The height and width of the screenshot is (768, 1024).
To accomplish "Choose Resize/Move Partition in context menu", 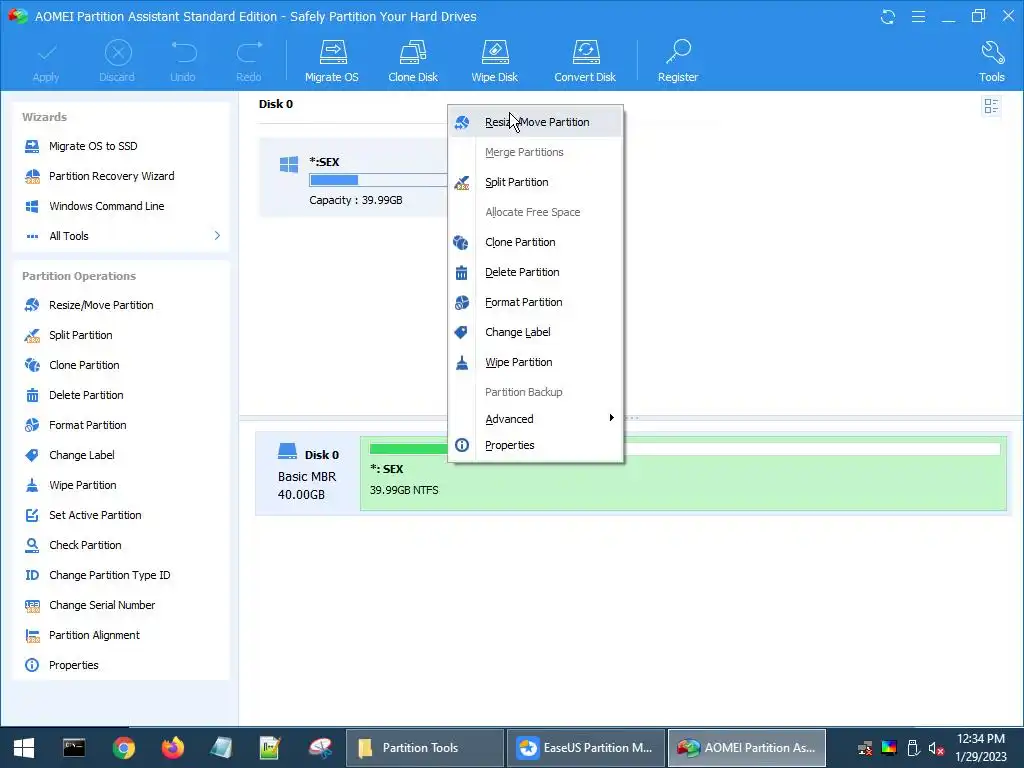I will tap(536, 122).
